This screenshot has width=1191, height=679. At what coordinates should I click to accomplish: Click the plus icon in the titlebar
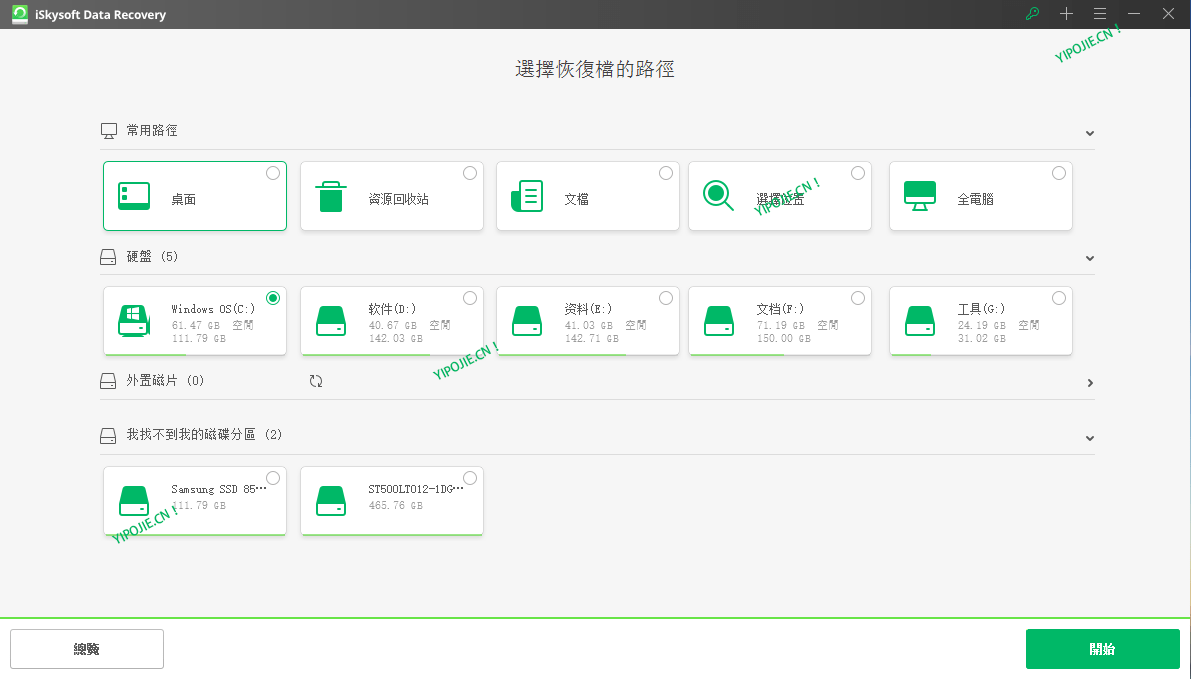click(x=1066, y=14)
